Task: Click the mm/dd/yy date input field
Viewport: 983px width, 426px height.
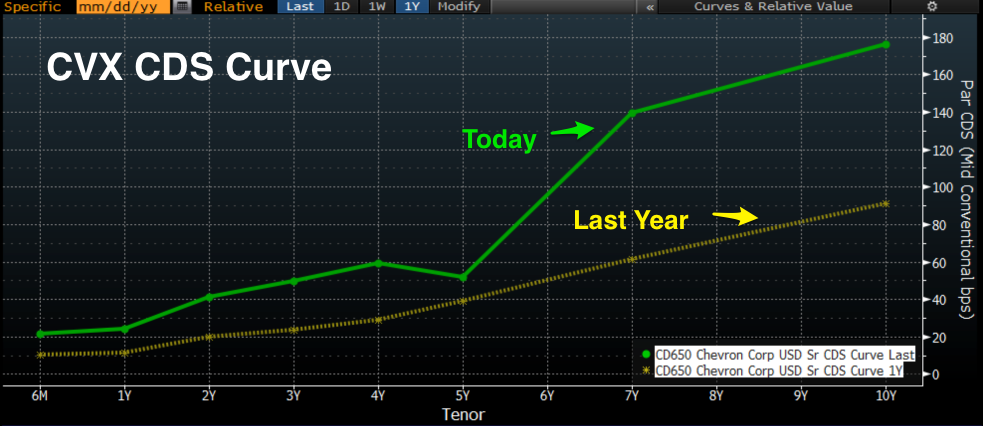Action: coord(123,7)
